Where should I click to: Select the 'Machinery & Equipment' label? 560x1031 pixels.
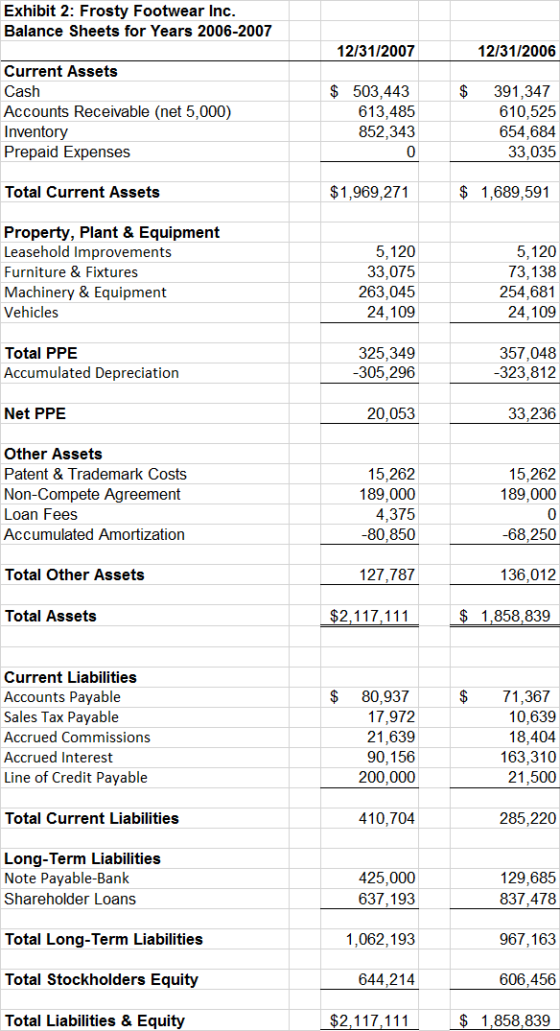[x=85, y=293]
